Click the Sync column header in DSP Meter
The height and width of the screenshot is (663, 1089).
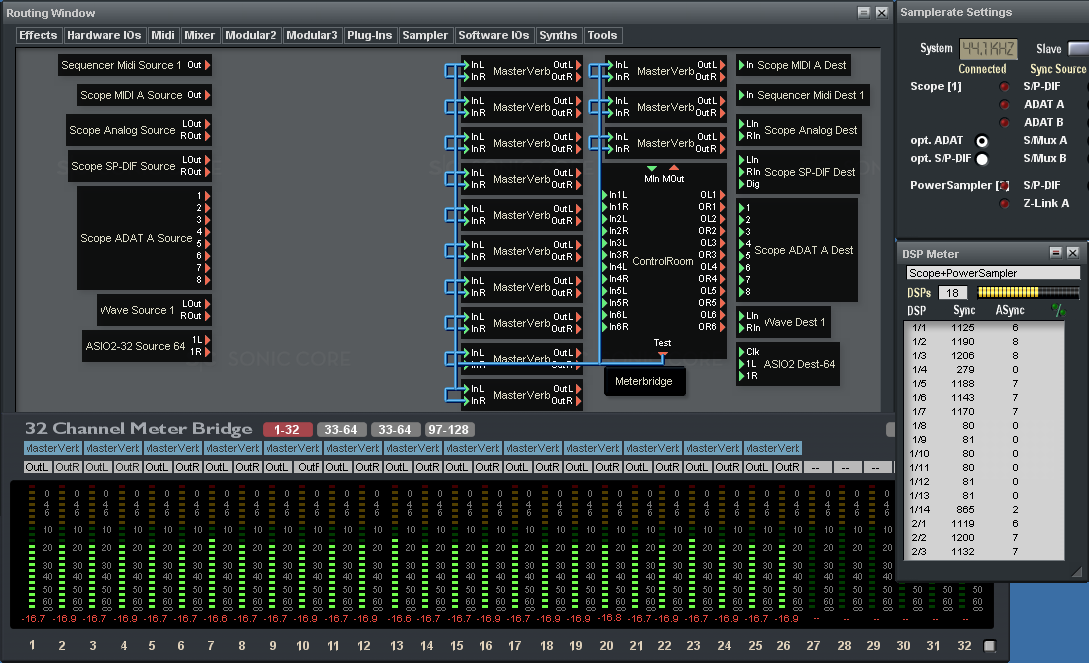(x=964, y=310)
